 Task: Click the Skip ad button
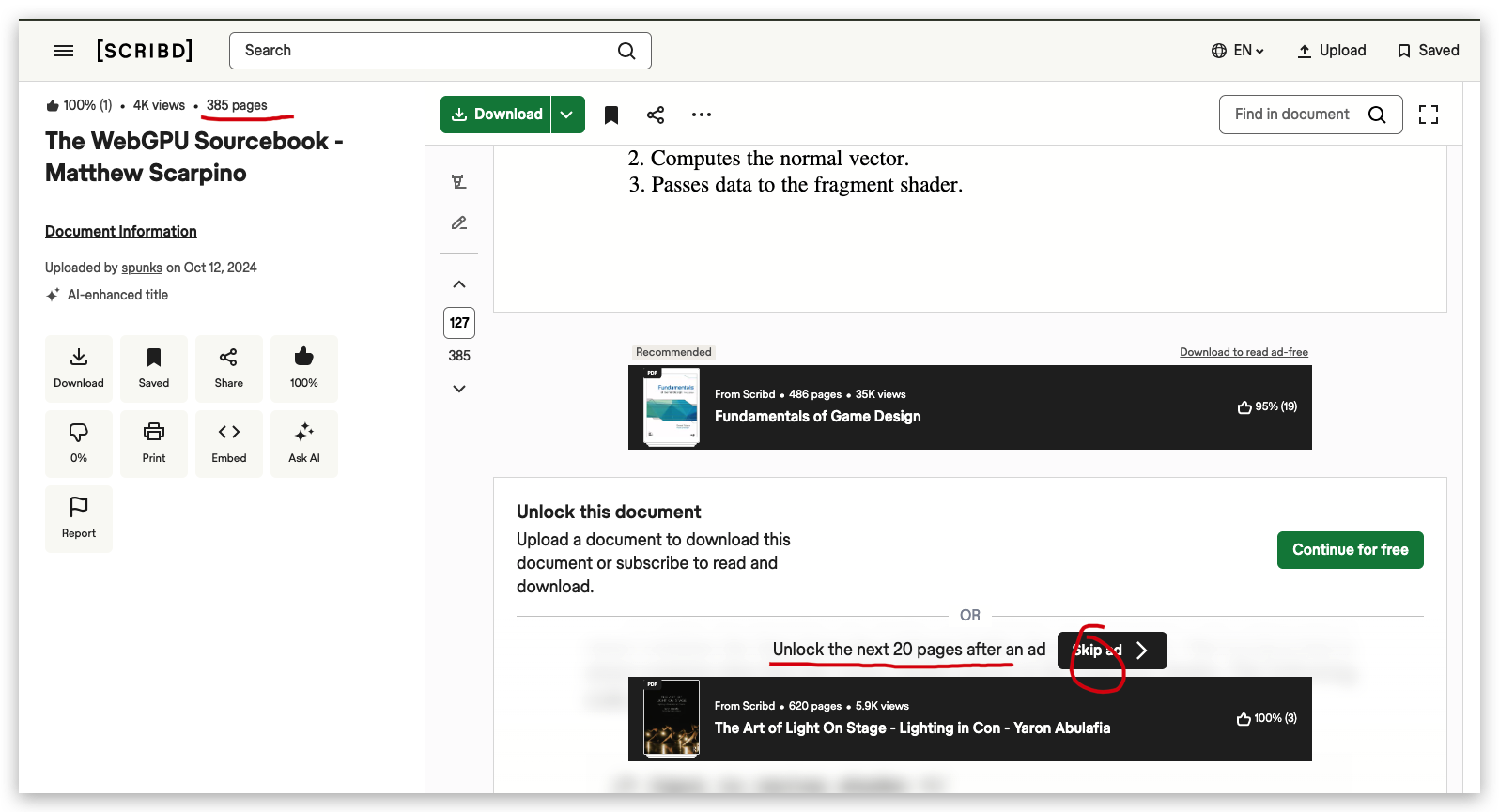pyautogui.click(x=1112, y=651)
